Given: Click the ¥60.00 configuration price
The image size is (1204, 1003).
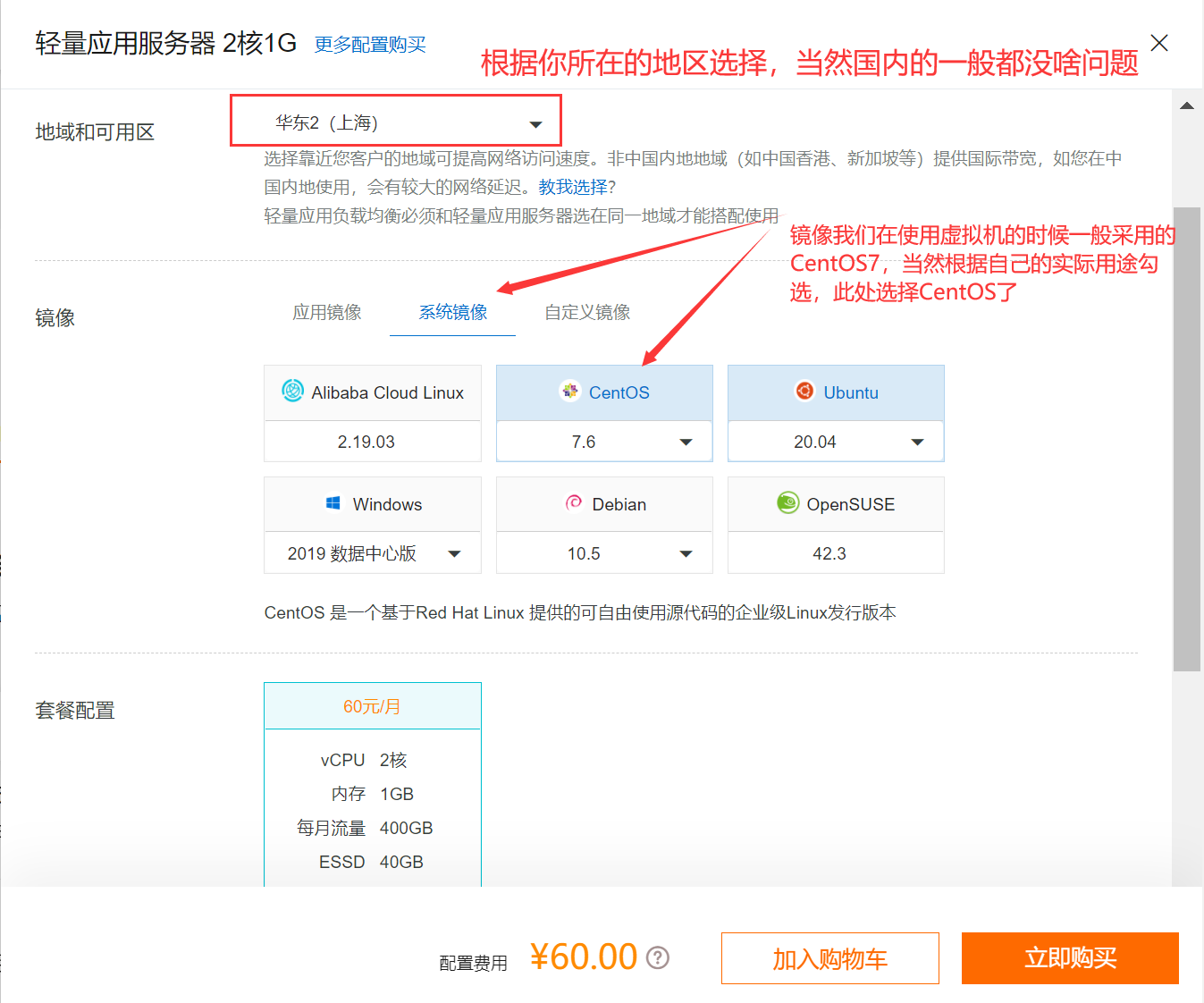Looking at the screenshot, I should click(584, 957).
